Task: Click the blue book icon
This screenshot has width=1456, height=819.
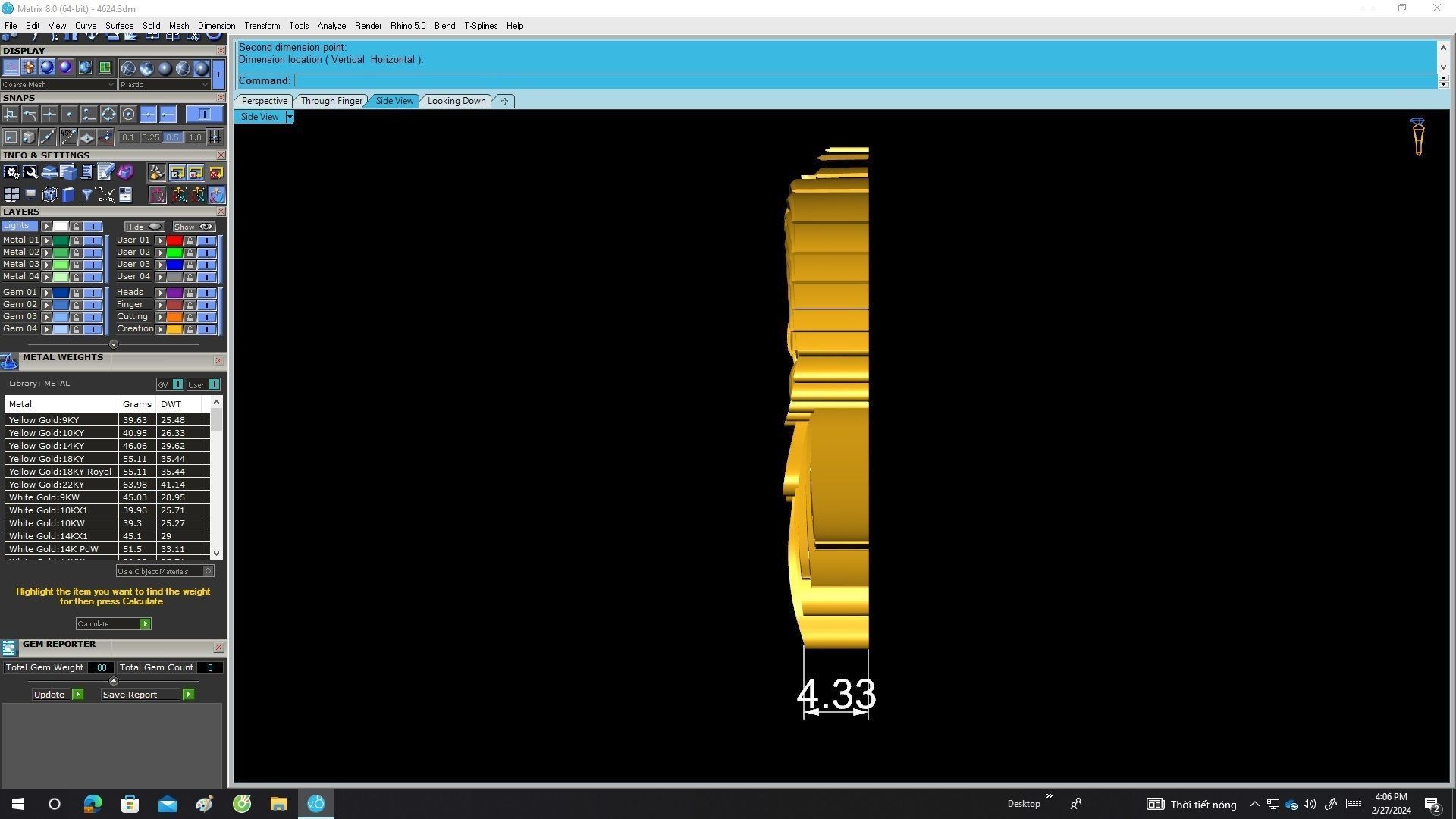Action: pyautogui.click(x=68, y=195)
